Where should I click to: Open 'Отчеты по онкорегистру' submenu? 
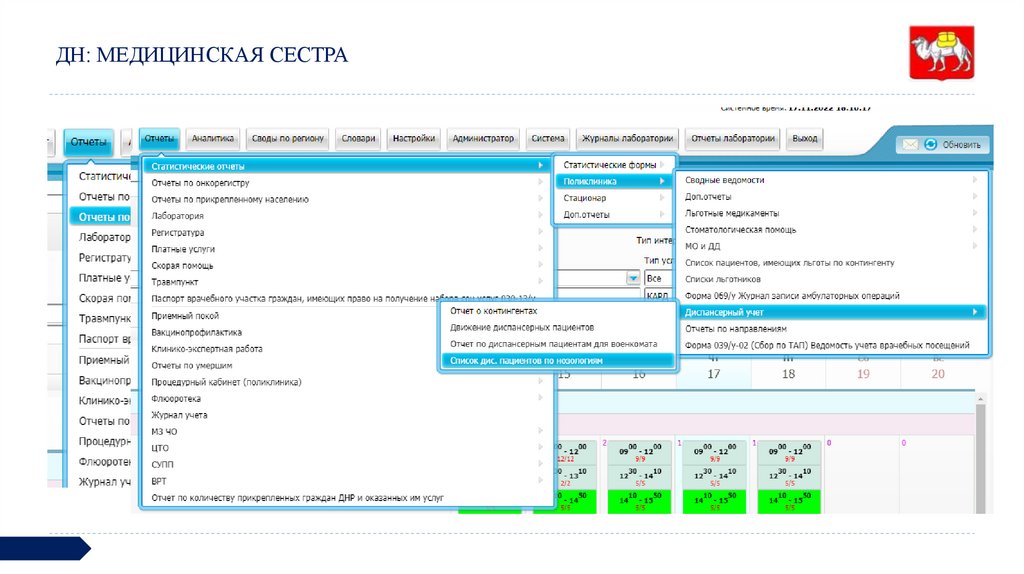(200, 183)
